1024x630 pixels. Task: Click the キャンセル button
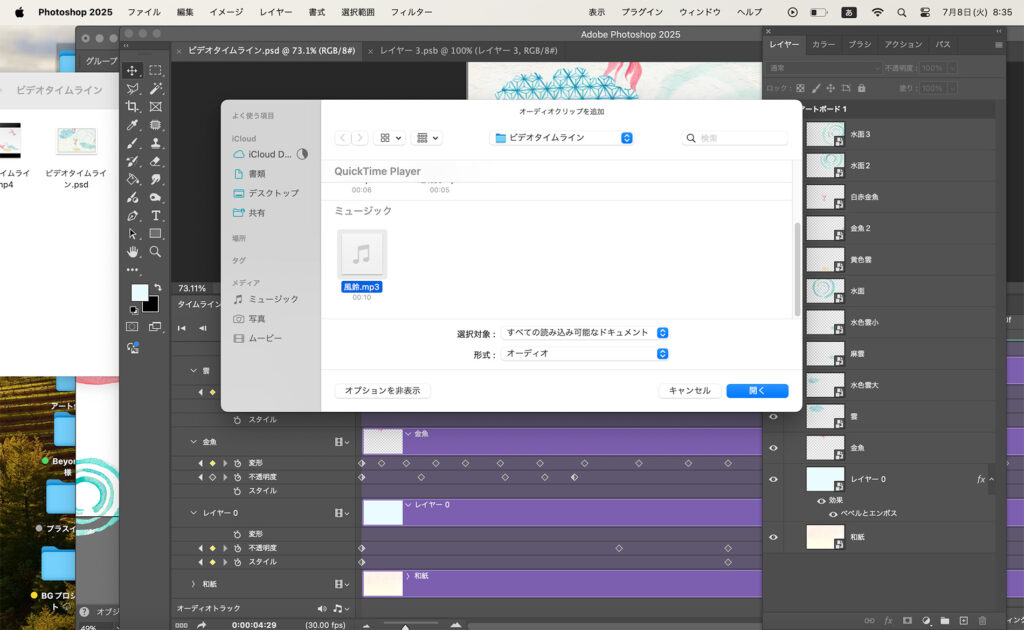690,390
